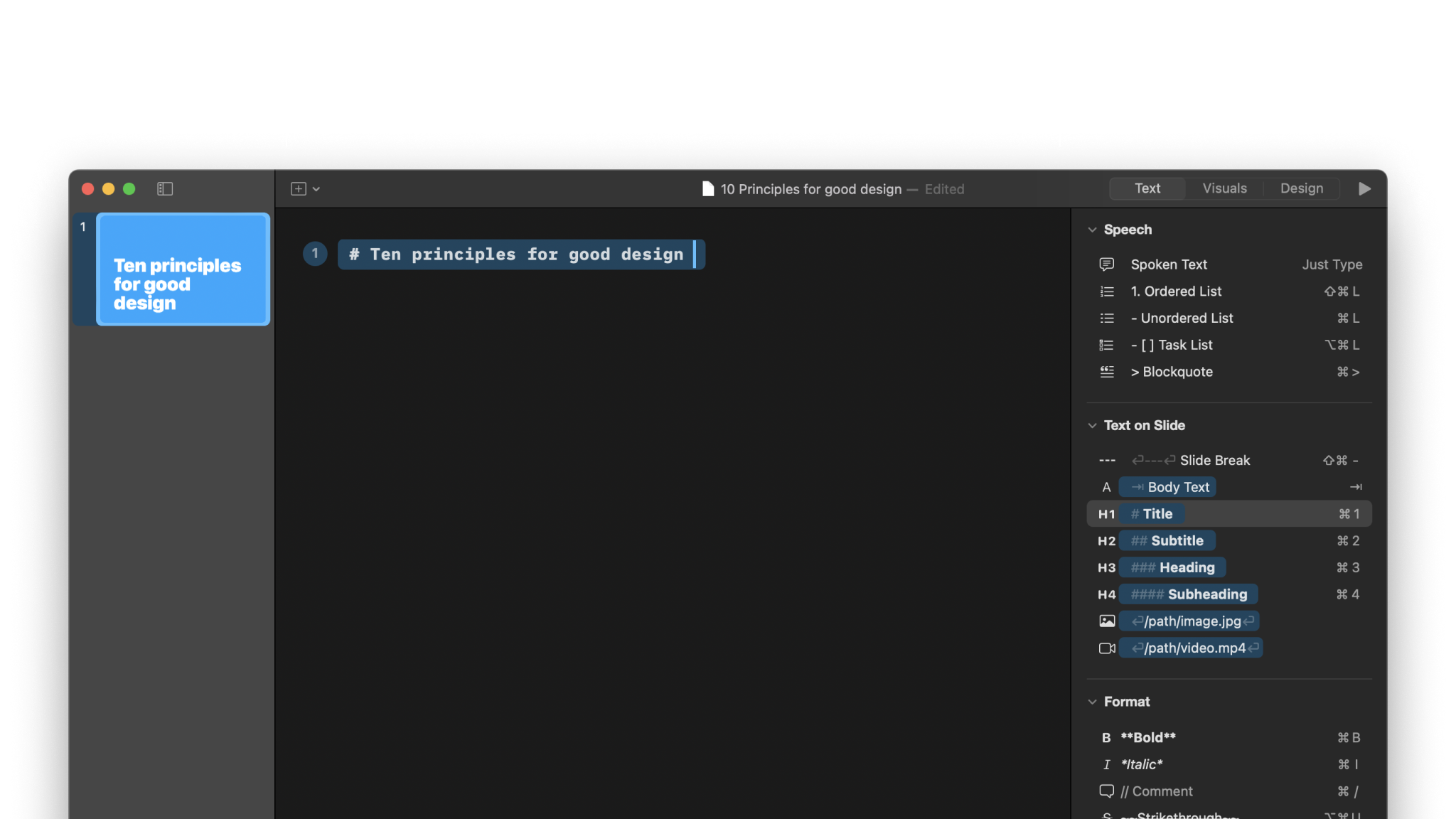Close the window with red button
This screenshot has width=1456, height=819.
tap(88, 188)
